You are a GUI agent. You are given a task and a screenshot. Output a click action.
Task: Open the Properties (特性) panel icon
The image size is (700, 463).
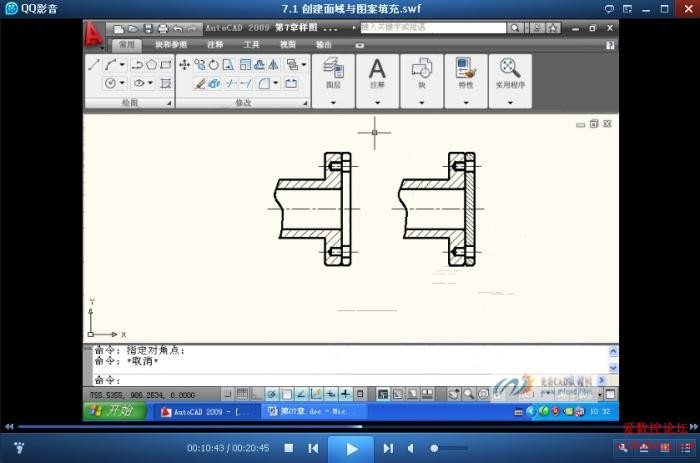(x=465, y=74)
